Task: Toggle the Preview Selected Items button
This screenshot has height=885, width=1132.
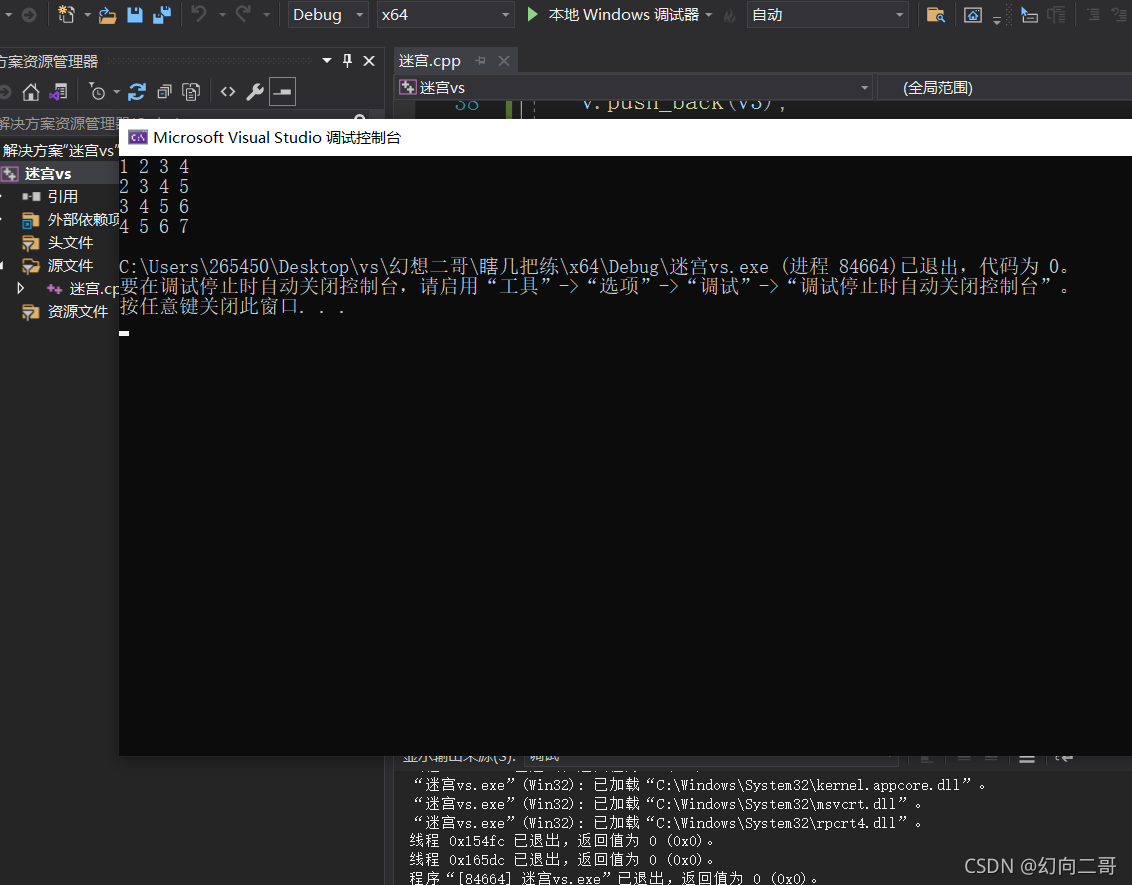Action: tap(282, 92)
